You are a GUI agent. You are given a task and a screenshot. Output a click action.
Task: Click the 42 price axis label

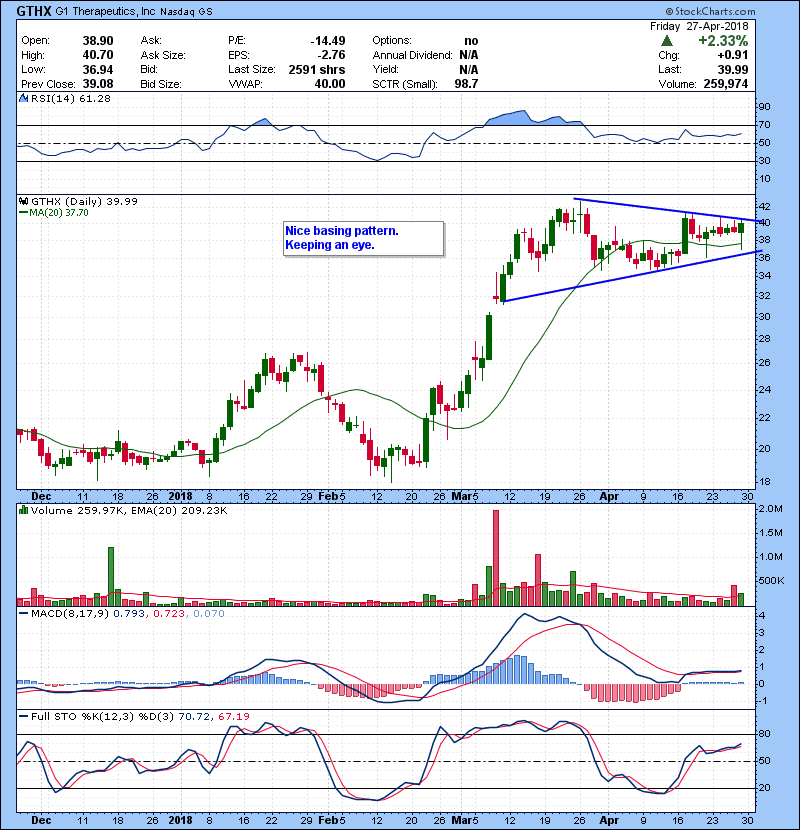tap(765, 206)
